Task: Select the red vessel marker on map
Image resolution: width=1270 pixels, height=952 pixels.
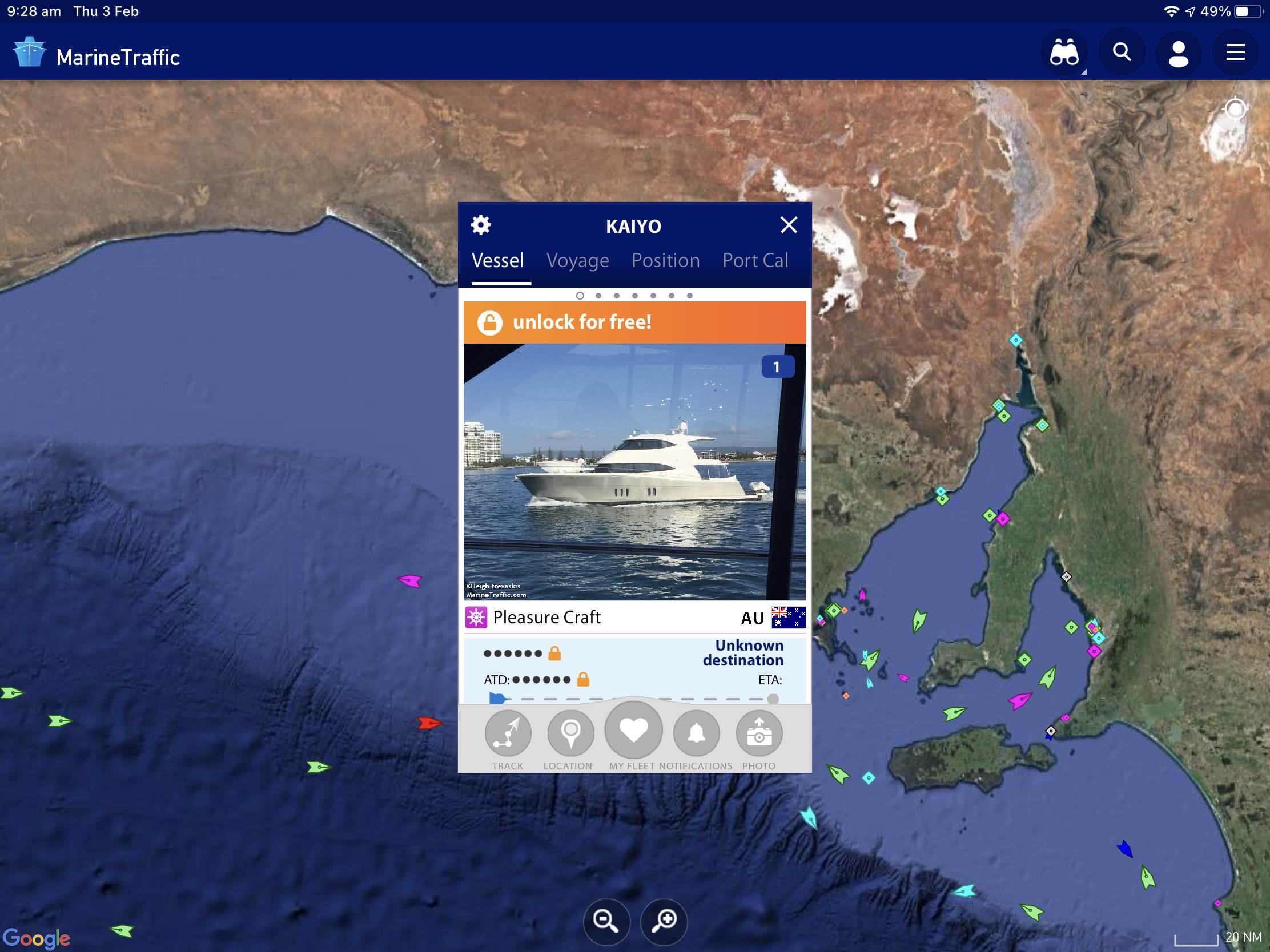Action: [429, 723]
